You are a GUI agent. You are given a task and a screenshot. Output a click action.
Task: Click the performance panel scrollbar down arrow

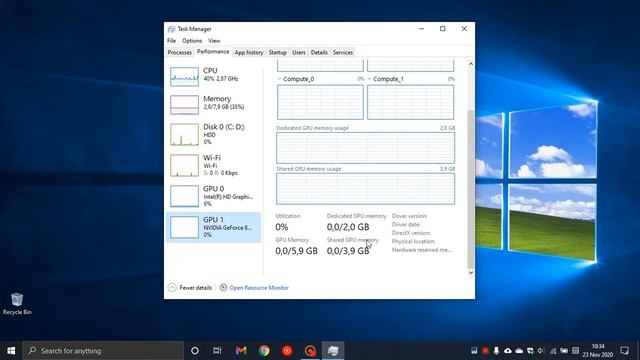(471, 273)
